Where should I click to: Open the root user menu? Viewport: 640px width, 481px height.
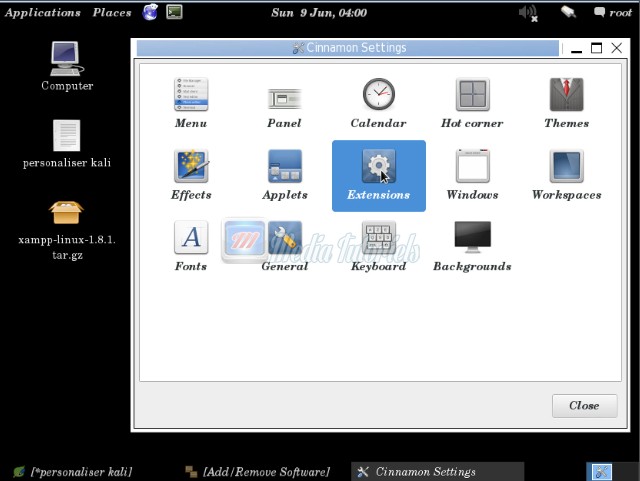point(613,13)
